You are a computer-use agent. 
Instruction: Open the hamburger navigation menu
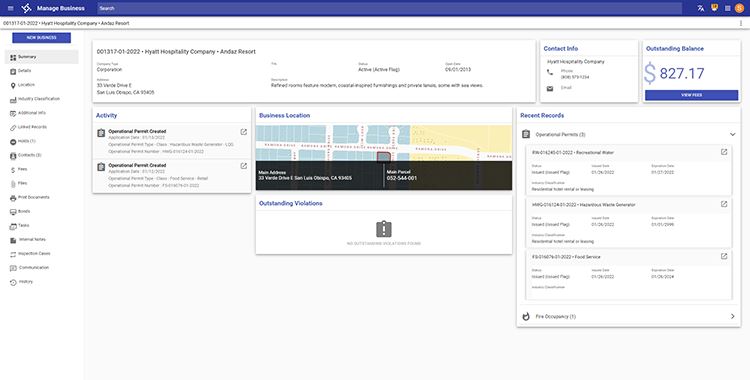pos(11,8)
